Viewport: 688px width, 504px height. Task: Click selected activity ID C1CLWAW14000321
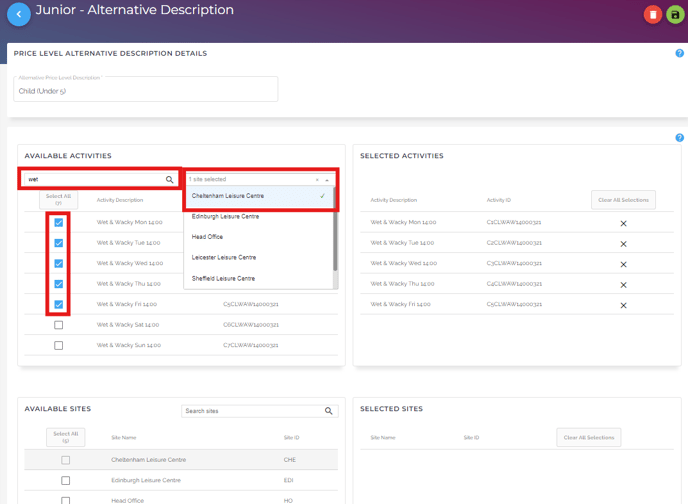(514, 222)
